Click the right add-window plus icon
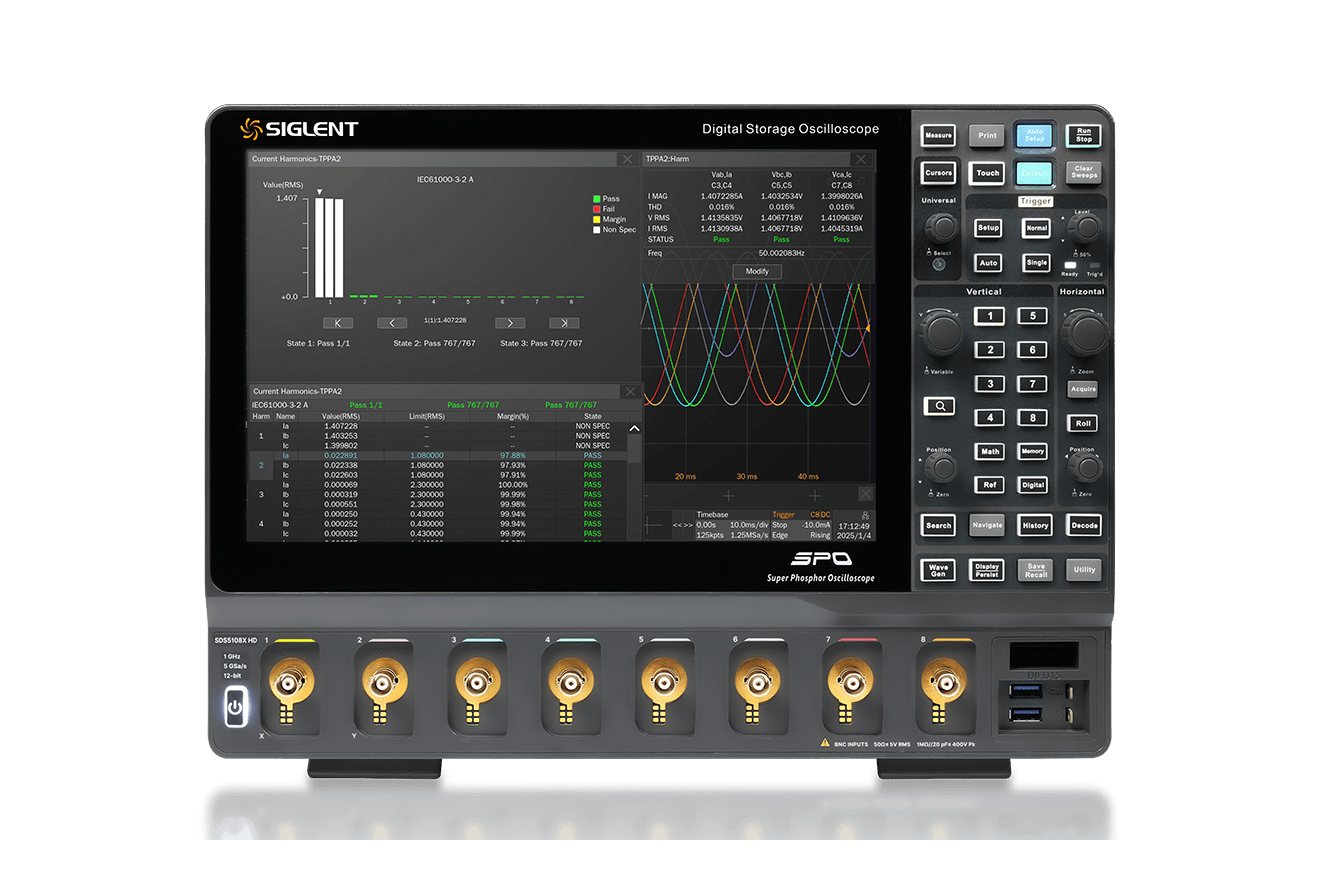Viewport: 1320px width, 880px height. coord(814,495)
